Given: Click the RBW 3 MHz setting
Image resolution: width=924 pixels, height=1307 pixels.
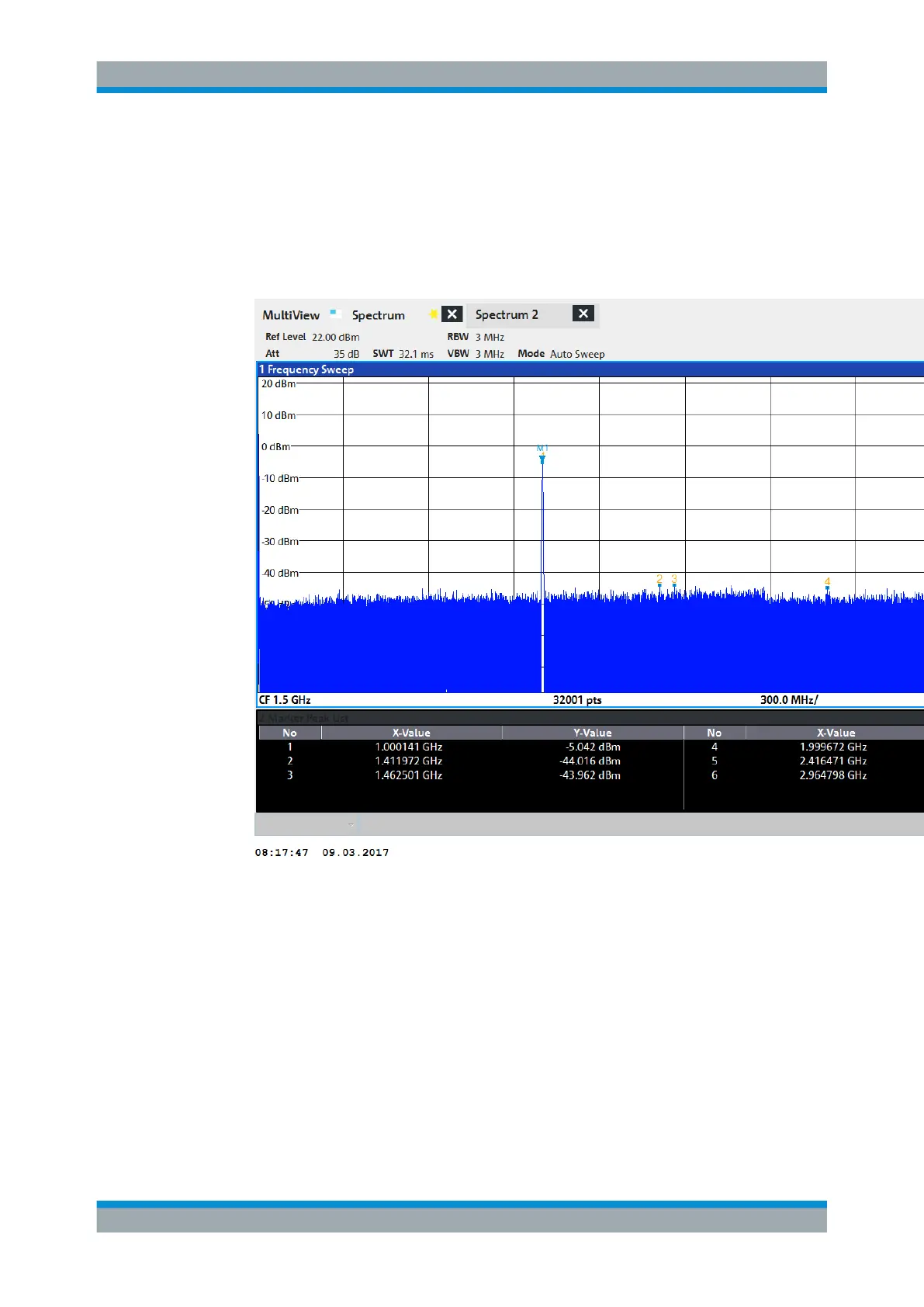Looking at the screenshot, I should click(476, 337).
